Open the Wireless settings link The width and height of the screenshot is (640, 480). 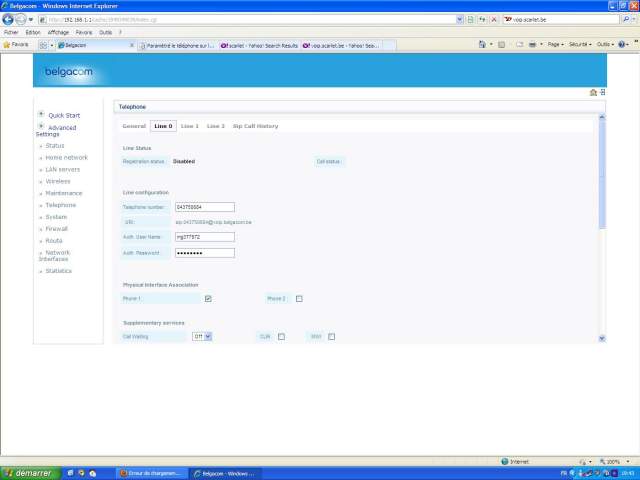(58, 181)
